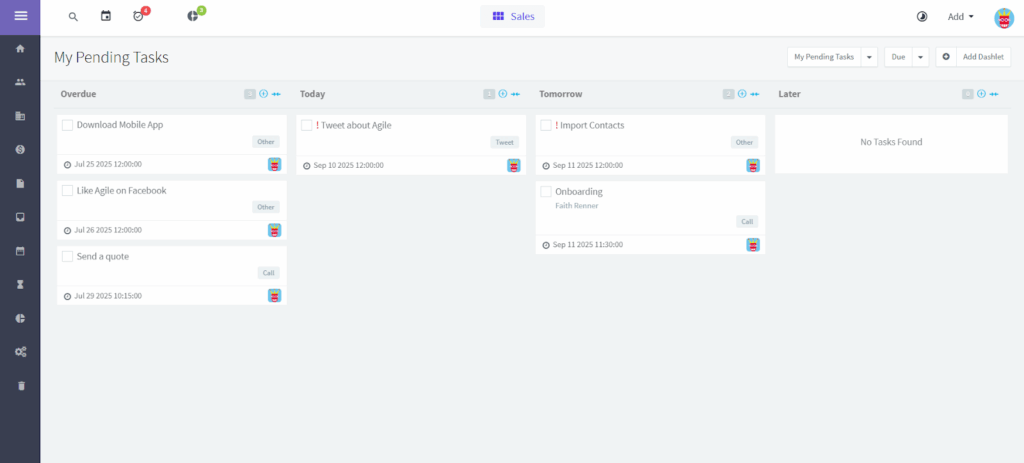Mark Tweet about Agile as complete
This screenshot has width=1024, height=463.
(x=307, y=125)
